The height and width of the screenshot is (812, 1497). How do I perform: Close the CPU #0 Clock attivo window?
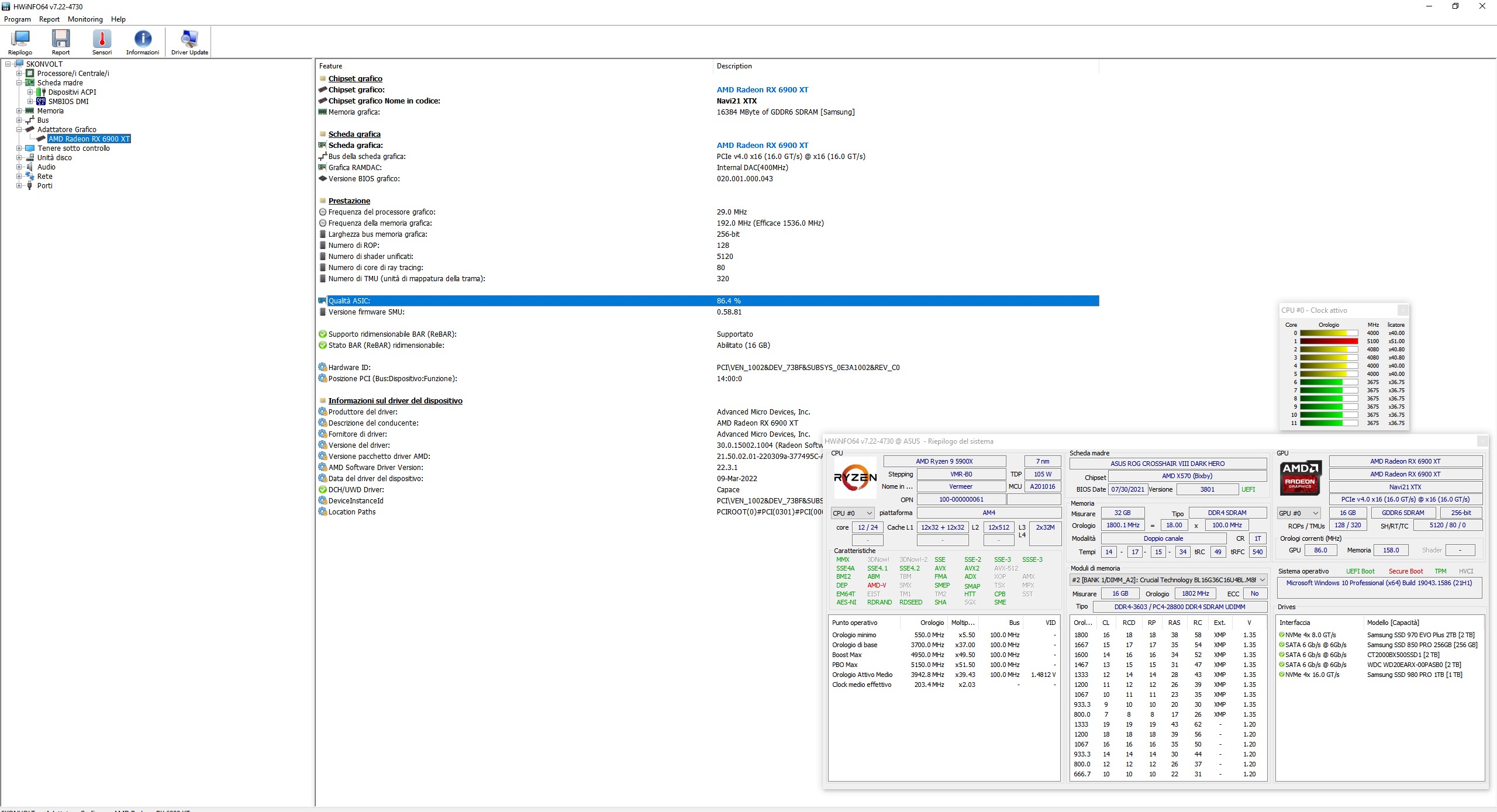click(1403, 310)
